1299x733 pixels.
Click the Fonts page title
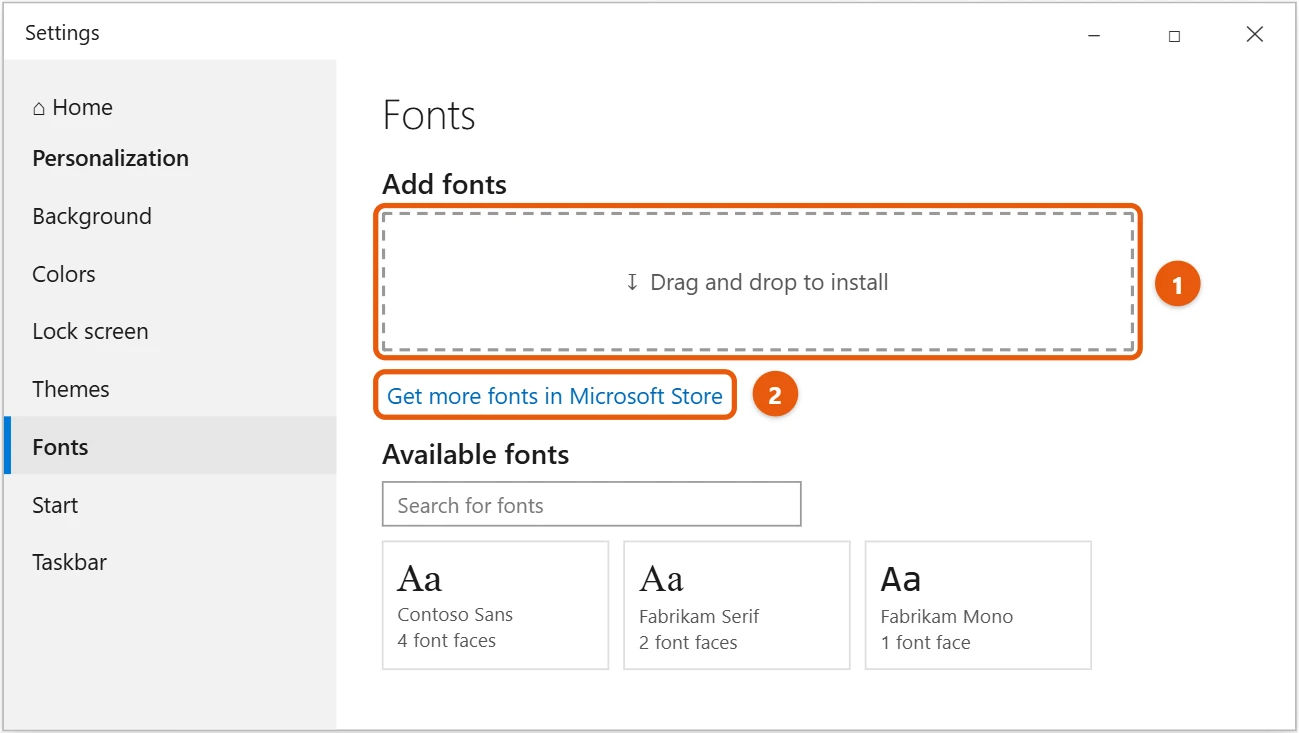pos(429,116)
